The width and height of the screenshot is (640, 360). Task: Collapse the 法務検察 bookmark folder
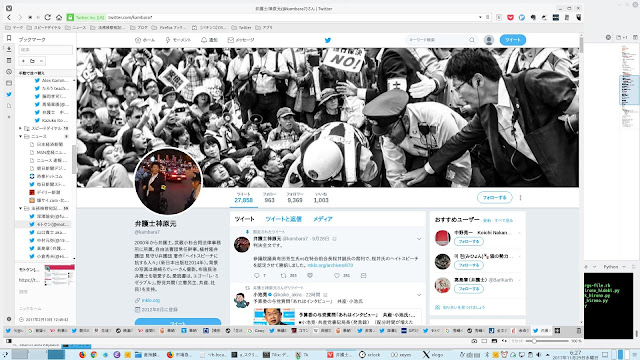20,208
